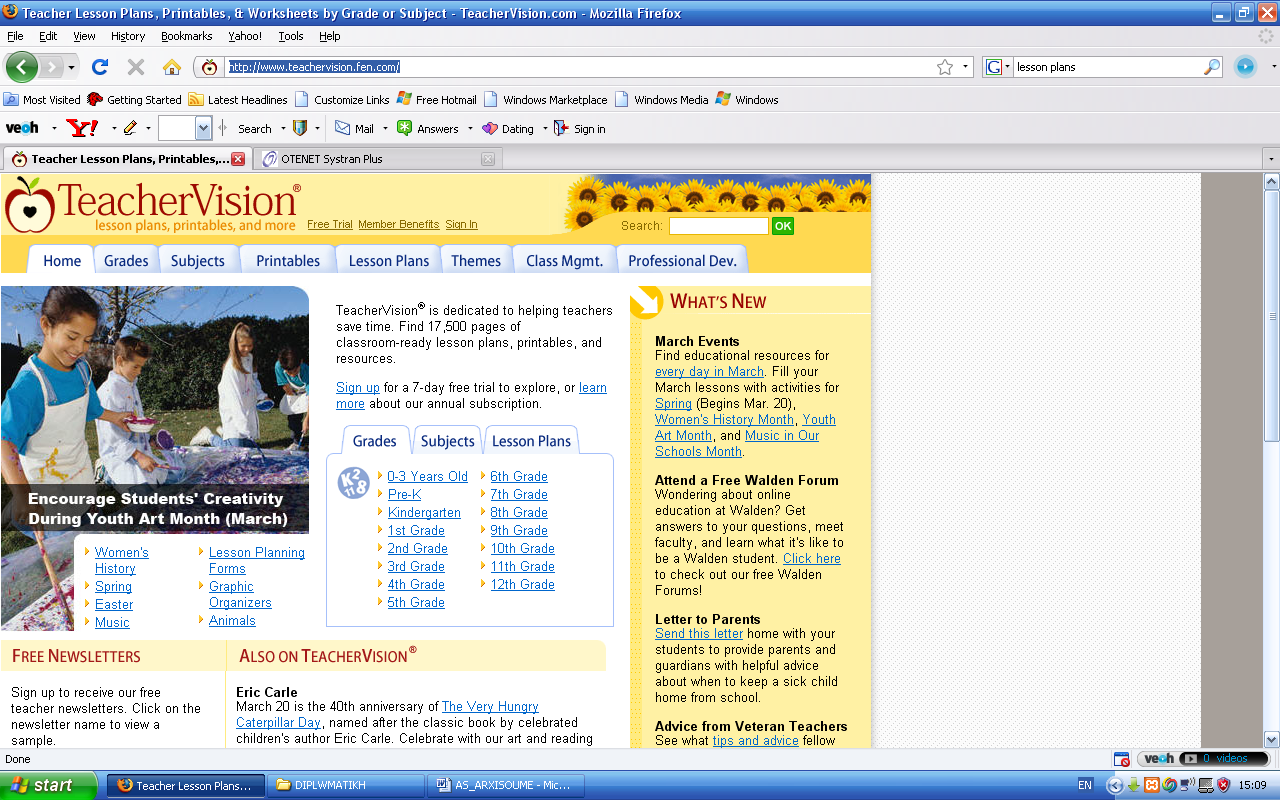Image resolution: width=1280 pixels, height=800 pixels.
Task: Click the Stop loading X icon
Action: click(136, 67)
